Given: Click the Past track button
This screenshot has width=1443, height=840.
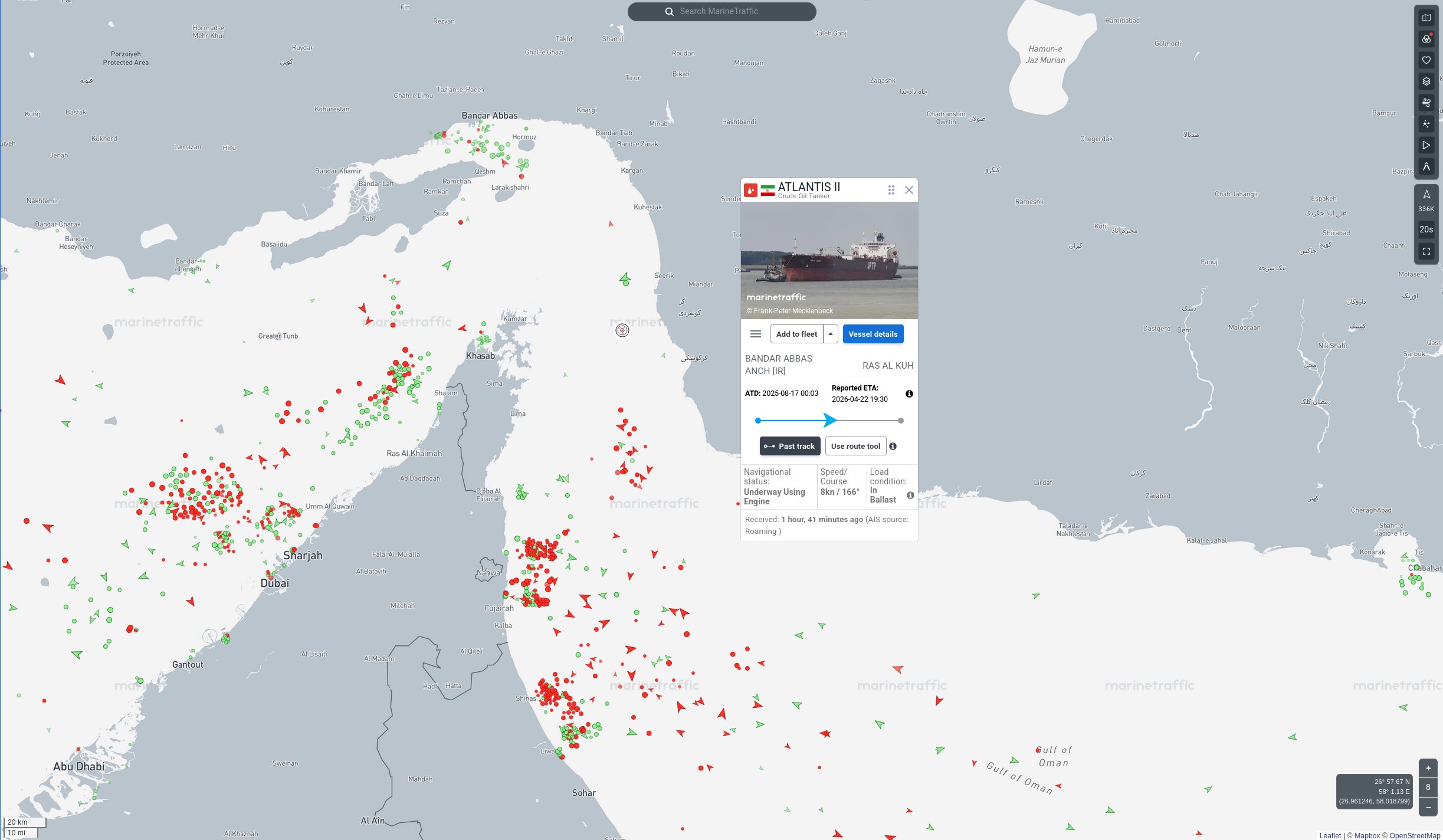Looking at the screenshot, I should point(789,446).
